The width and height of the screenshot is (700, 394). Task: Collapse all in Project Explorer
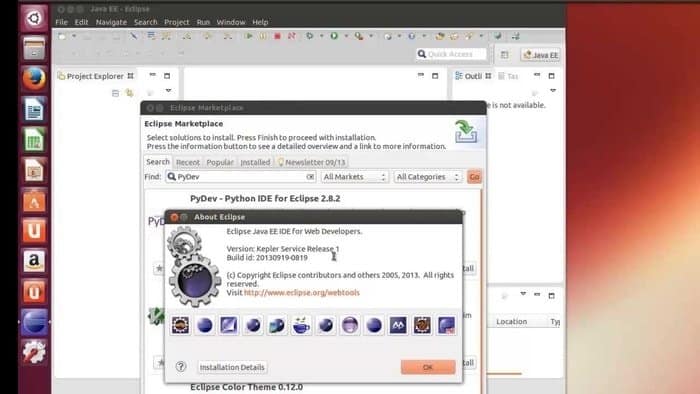click(116, 93)
